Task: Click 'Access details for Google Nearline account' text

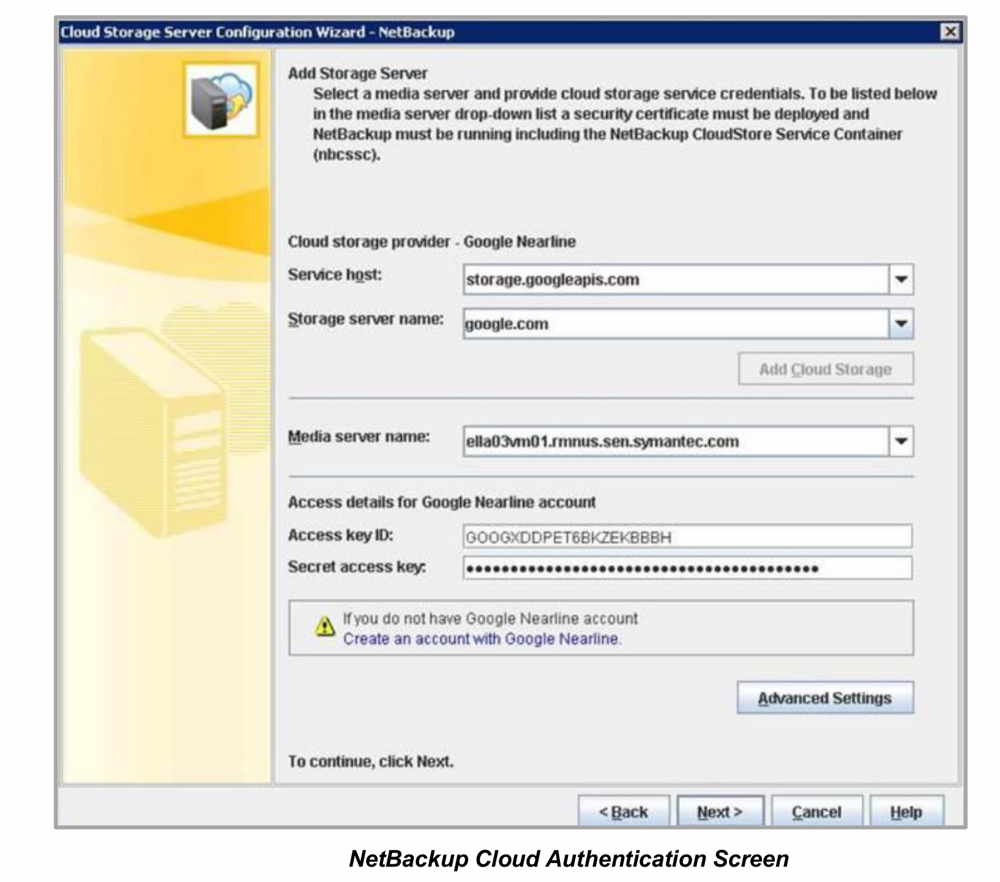Action: coord(441,503)
